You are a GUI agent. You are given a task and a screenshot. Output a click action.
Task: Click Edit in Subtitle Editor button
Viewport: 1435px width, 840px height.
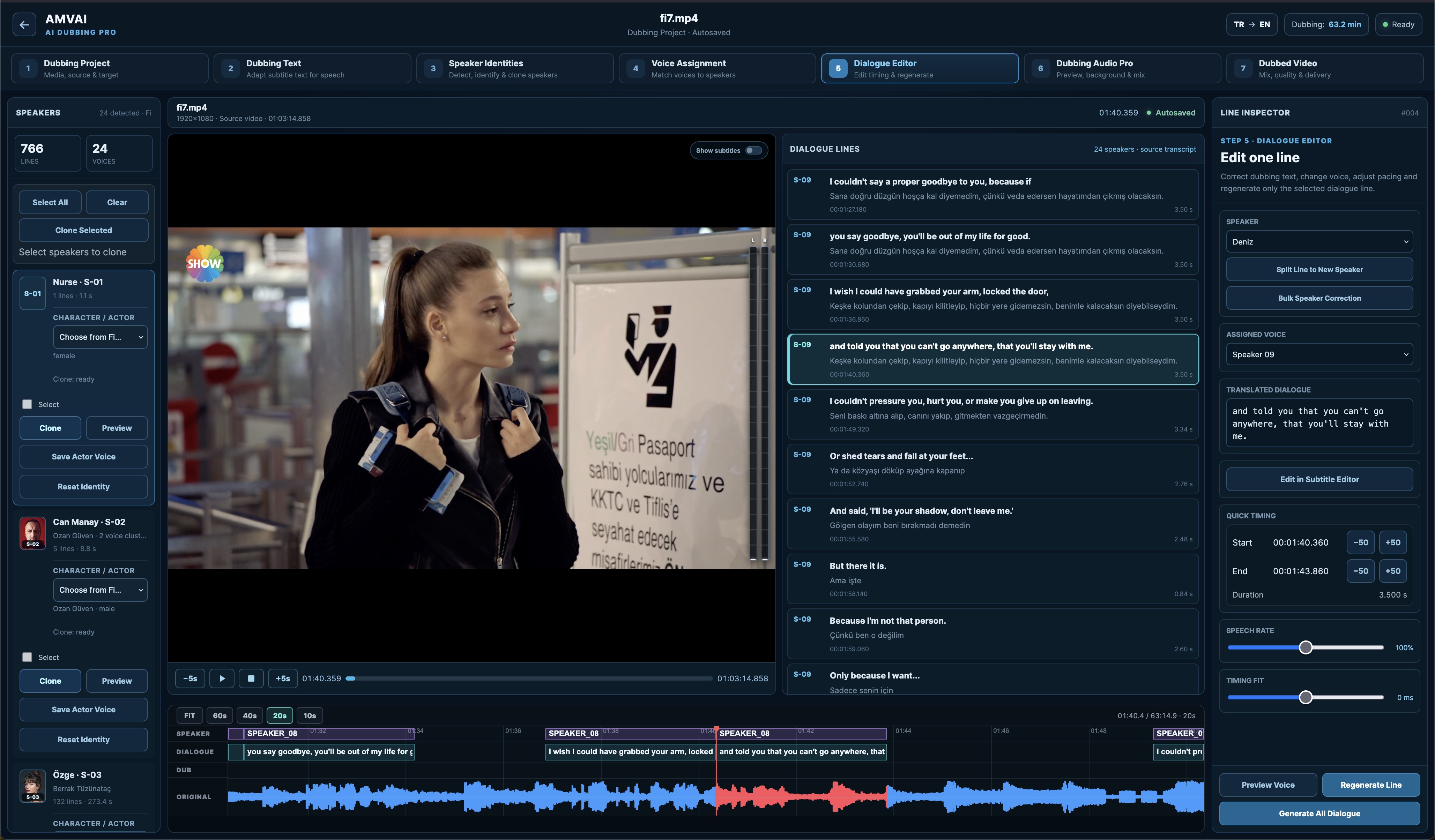[x=1319, y=479]
